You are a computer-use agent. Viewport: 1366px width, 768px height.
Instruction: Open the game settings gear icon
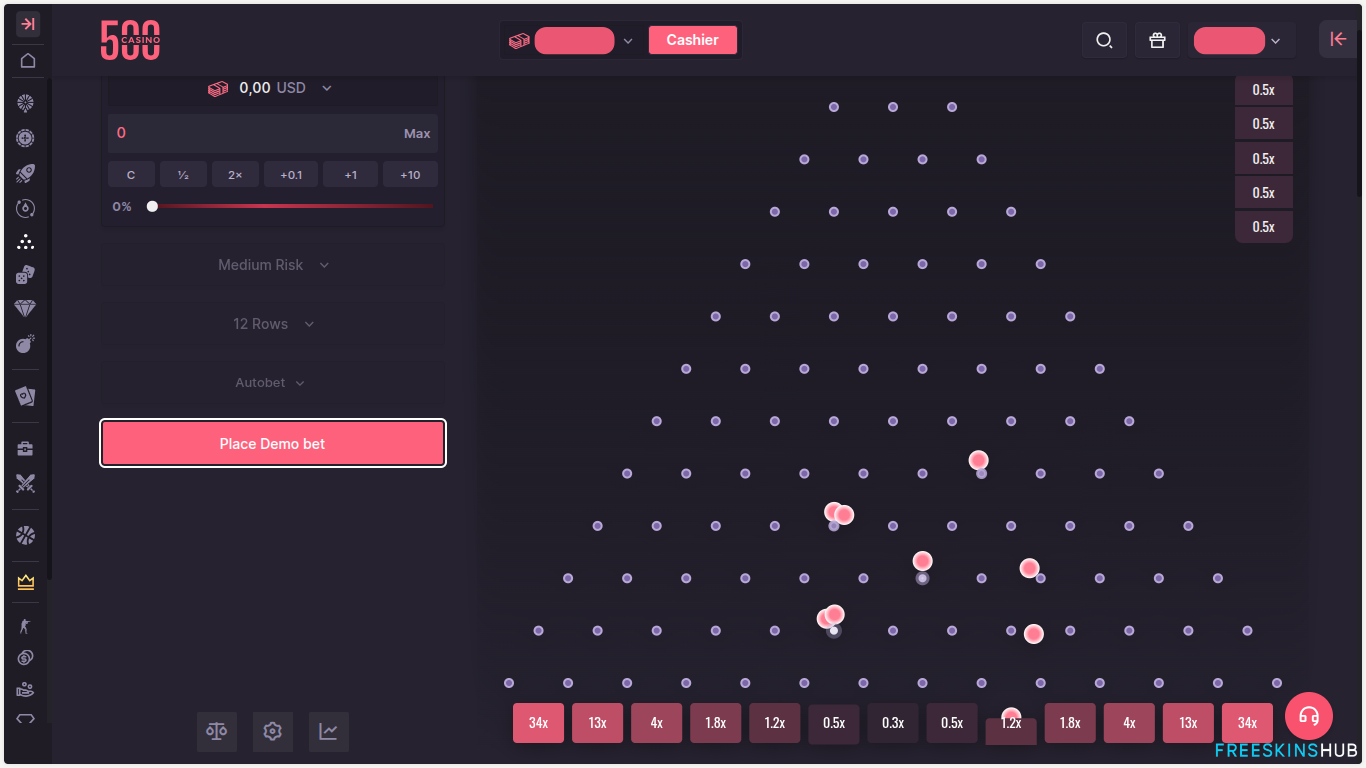(x=272, y=731)
